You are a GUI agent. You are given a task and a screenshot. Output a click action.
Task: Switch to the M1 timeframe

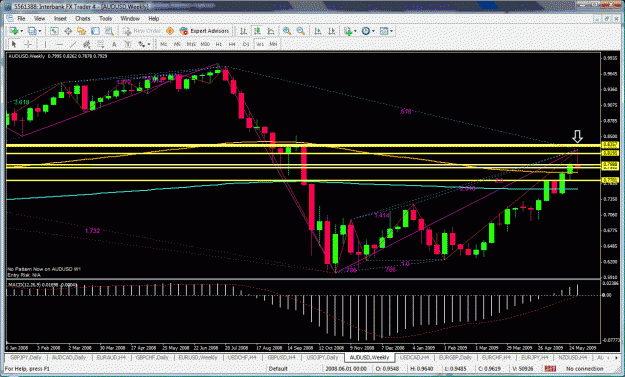(163, 44)
